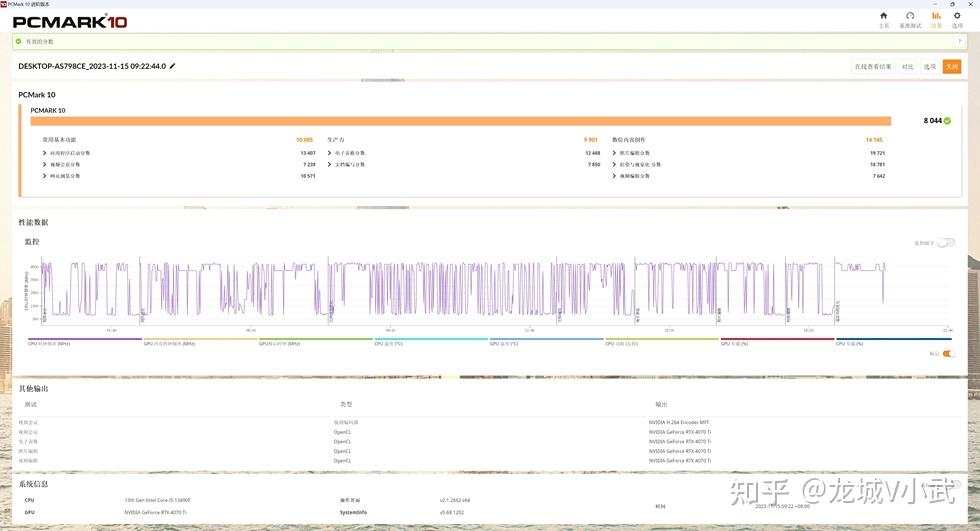This screenshot has width=980, height=531.
Task: Select the GPU 核心时钟 green legend bar
Action: (316, 341)
